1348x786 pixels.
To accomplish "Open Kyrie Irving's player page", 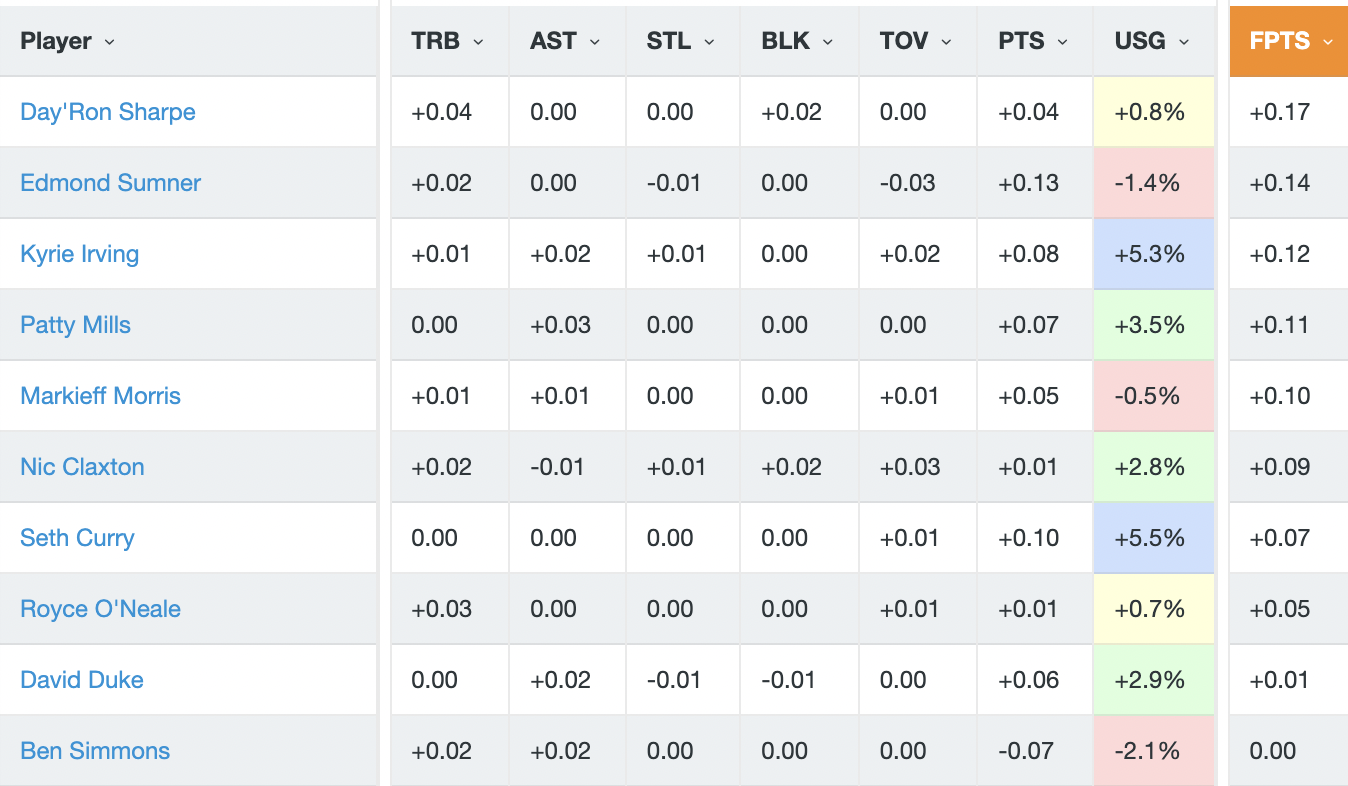I will [x=79, y=254].
